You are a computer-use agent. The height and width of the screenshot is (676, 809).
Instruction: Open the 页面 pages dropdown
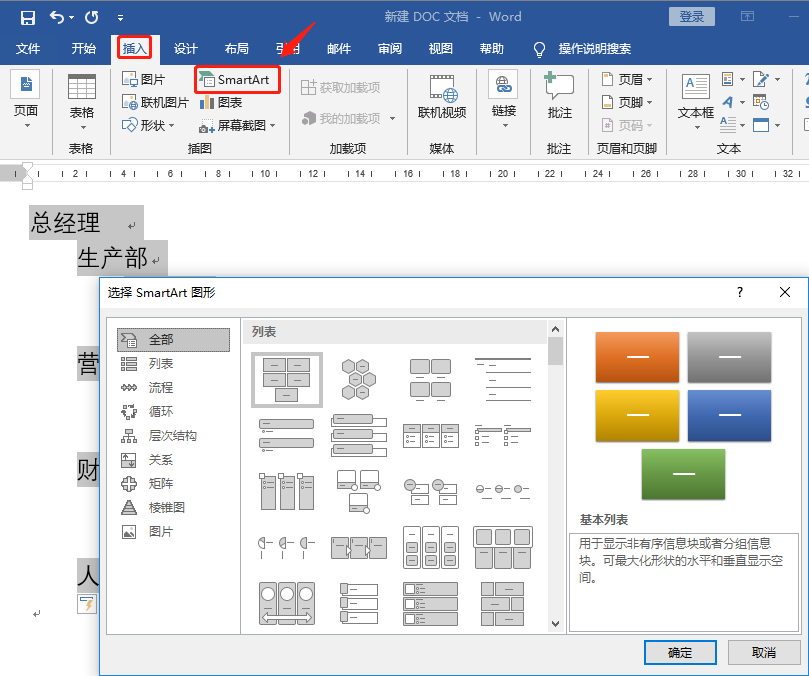coord(26,101)
